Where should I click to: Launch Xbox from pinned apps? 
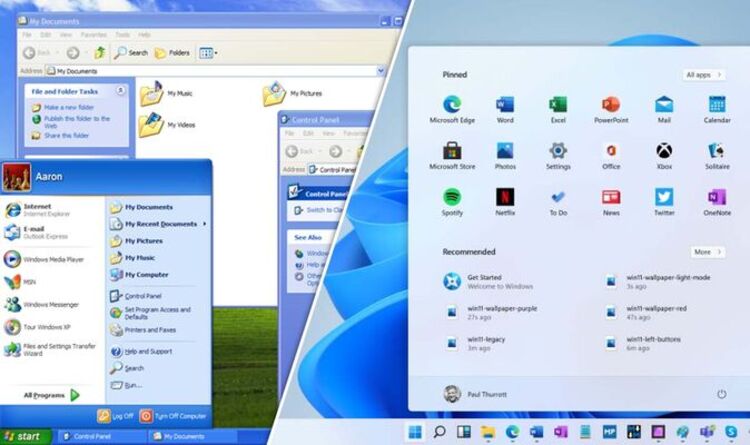tap(664, 156)
